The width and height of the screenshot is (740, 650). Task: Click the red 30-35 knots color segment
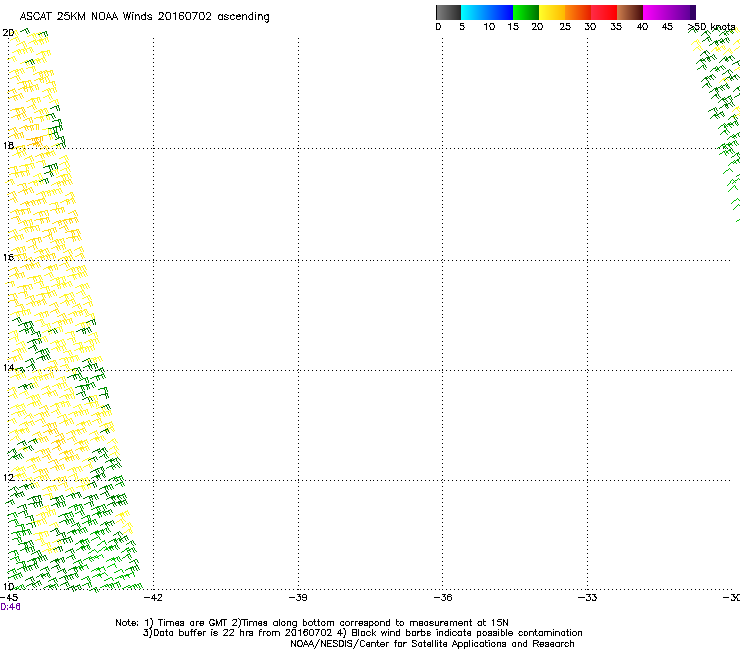pos(604,12)
